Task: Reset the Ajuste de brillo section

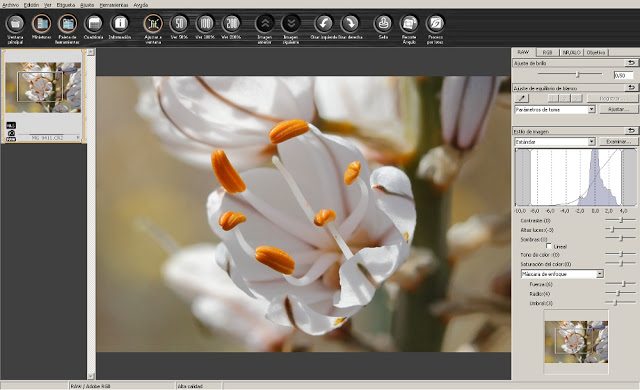Action: (x=631, y=63)
